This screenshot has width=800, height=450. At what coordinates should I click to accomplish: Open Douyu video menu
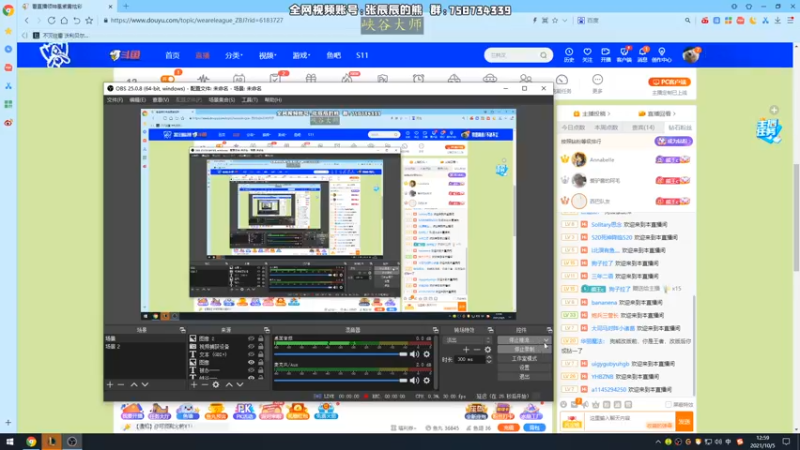click(x=267, y=55)
